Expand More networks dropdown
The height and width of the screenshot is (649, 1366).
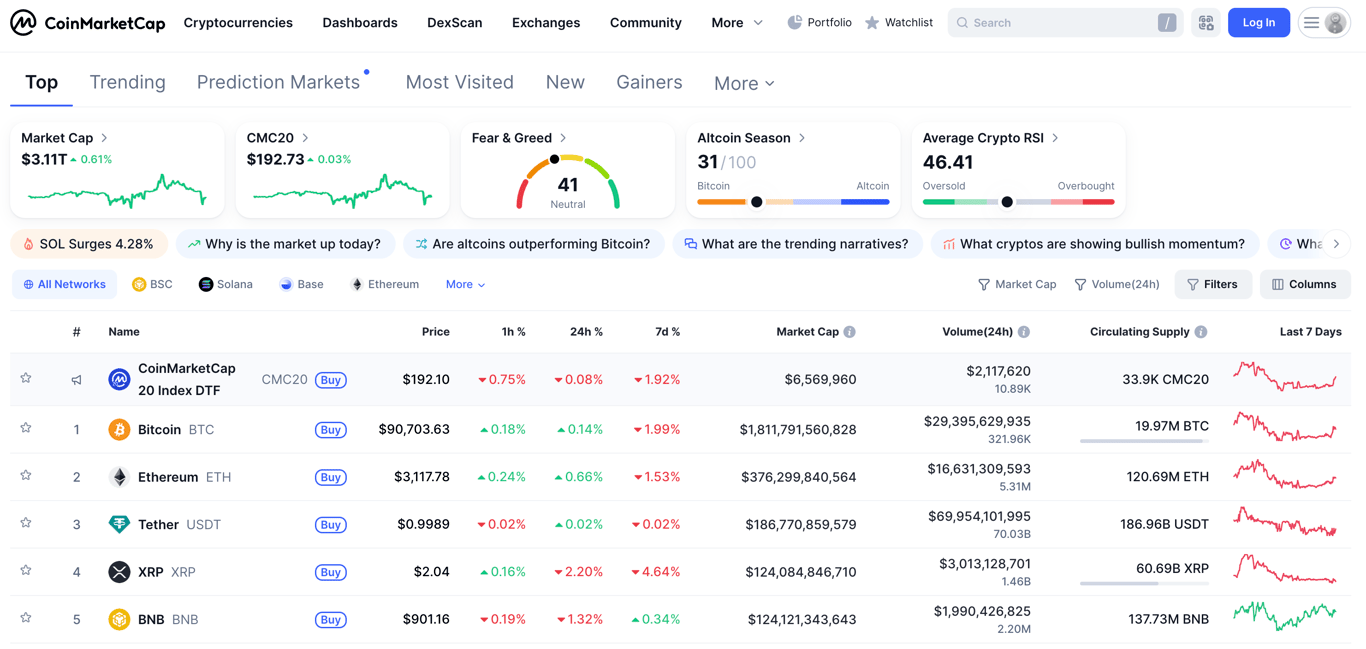click(x=465, y=284)
